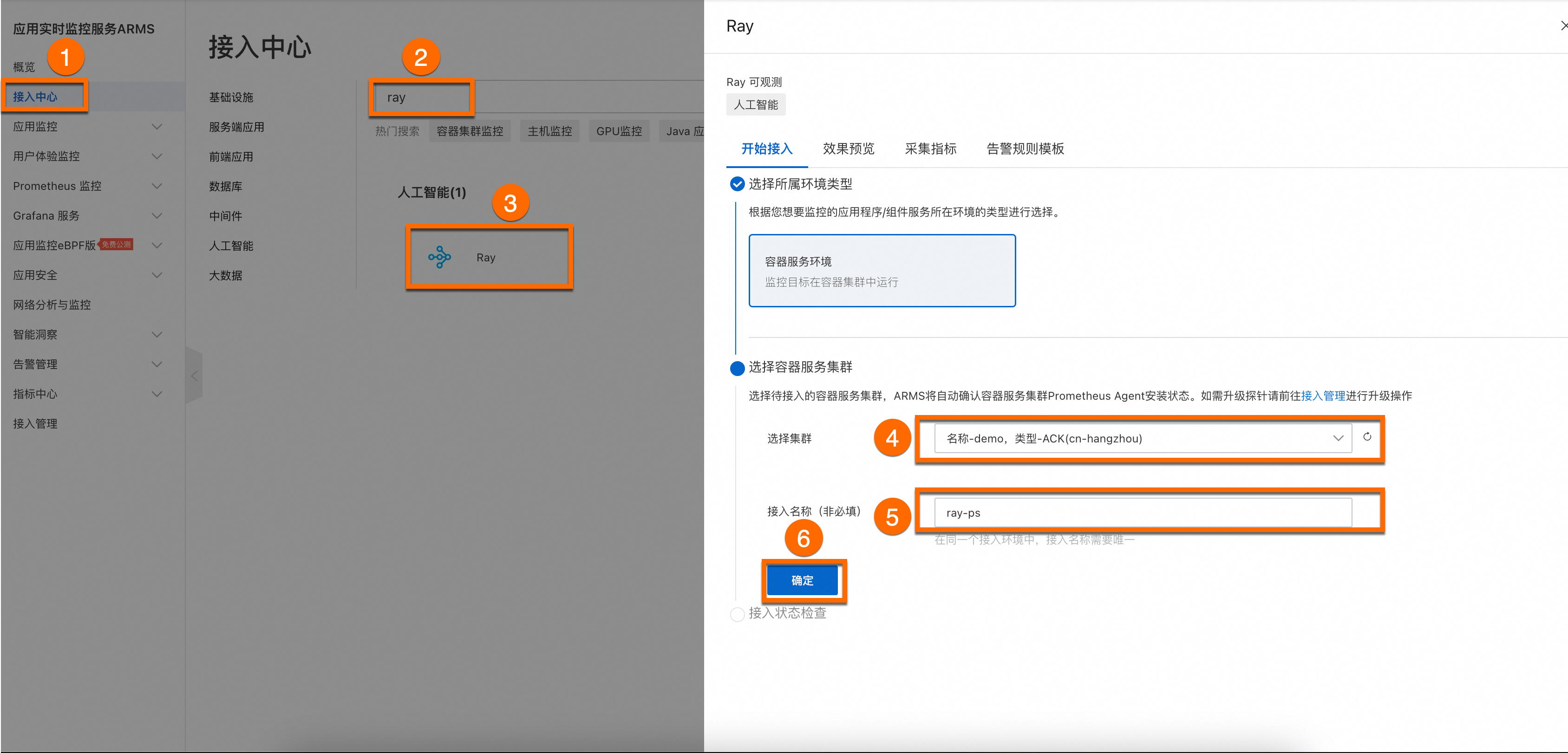Image resolution: width=1568 pixels, height=753 pixels.
Task: Expand 用户体验监控 menu
Action: (157, 156)
